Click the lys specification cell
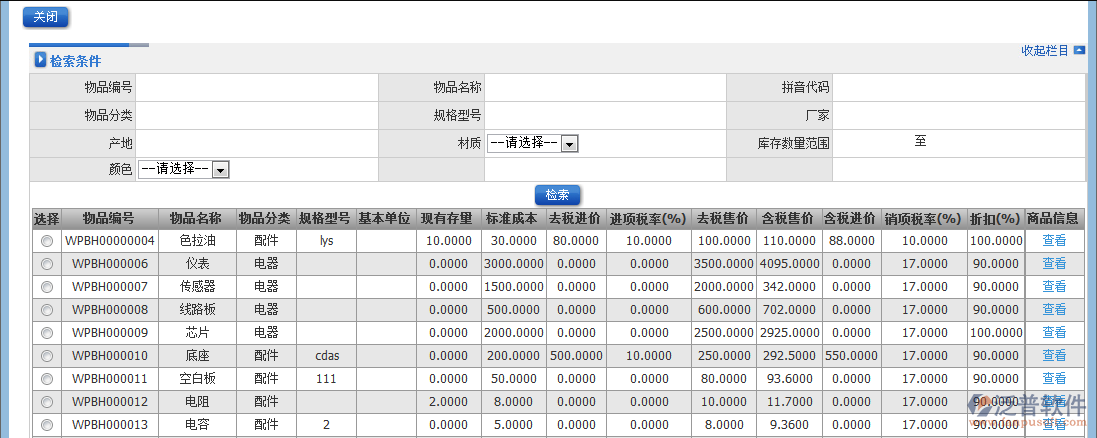This screenshot has width=1097, height=438. [x=325, y=241]
